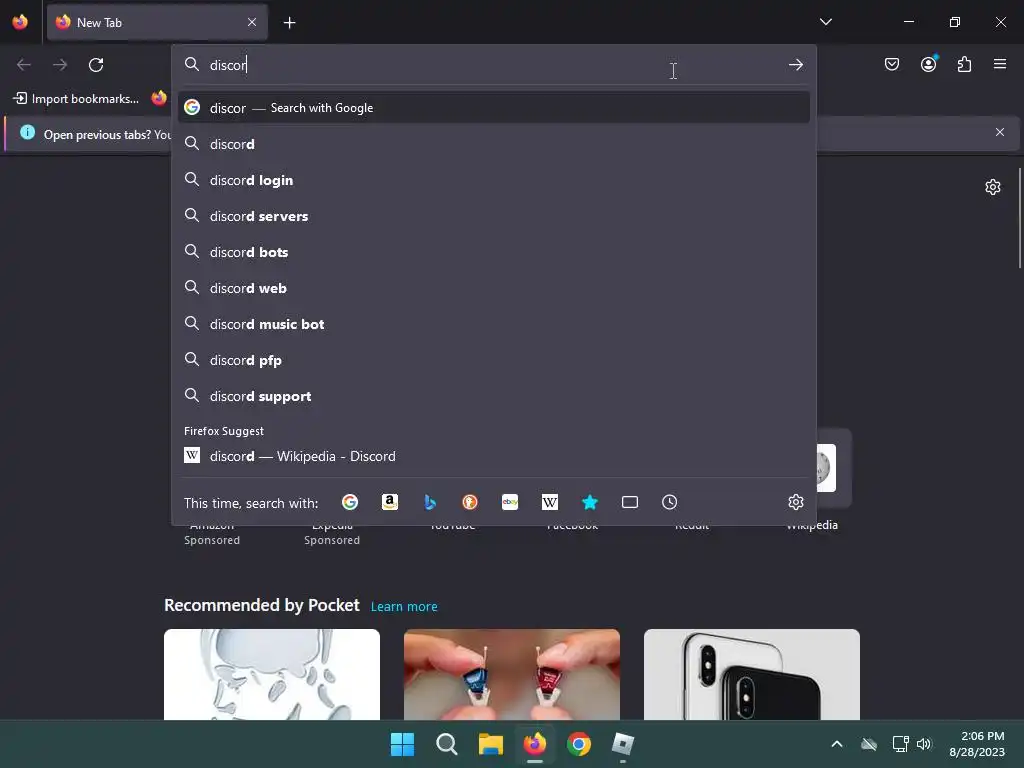Open Firefox View pinned tab icon
The image size is (1024, 768).
[20, 22]
